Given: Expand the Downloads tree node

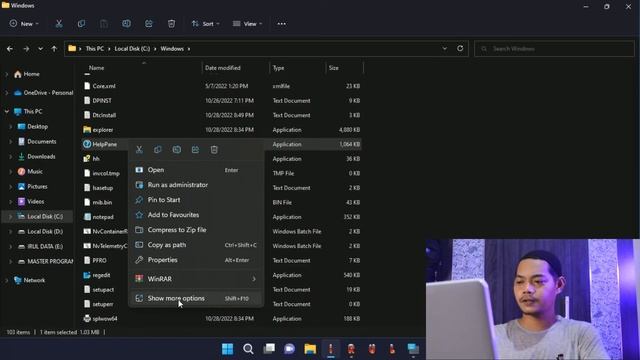Looking at the screenshot, I should [11, 157].
